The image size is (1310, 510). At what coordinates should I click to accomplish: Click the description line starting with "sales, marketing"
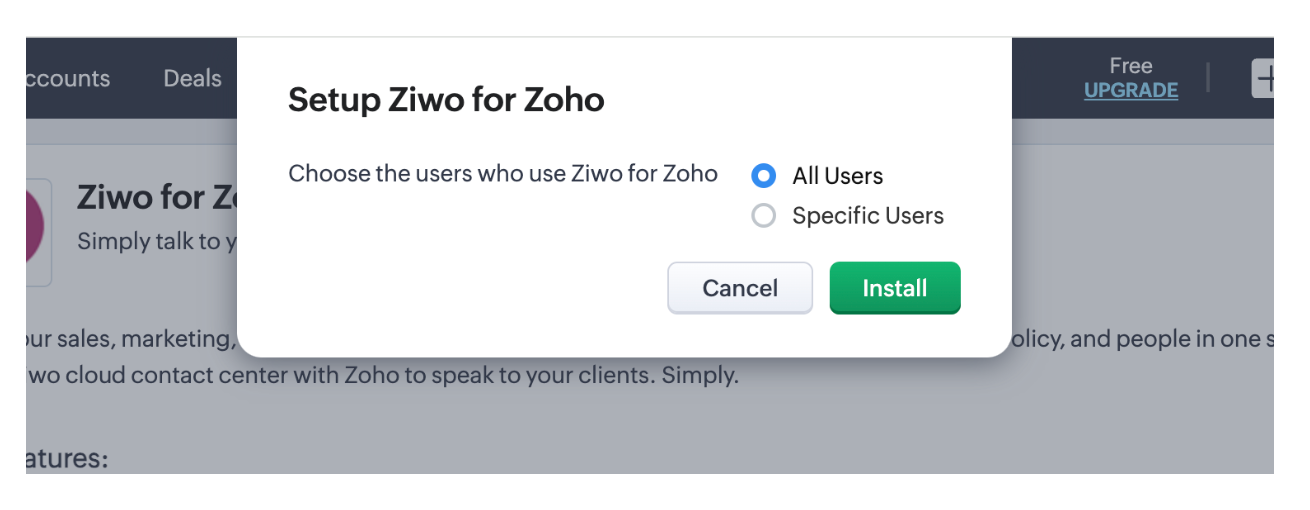coord(131,339)
